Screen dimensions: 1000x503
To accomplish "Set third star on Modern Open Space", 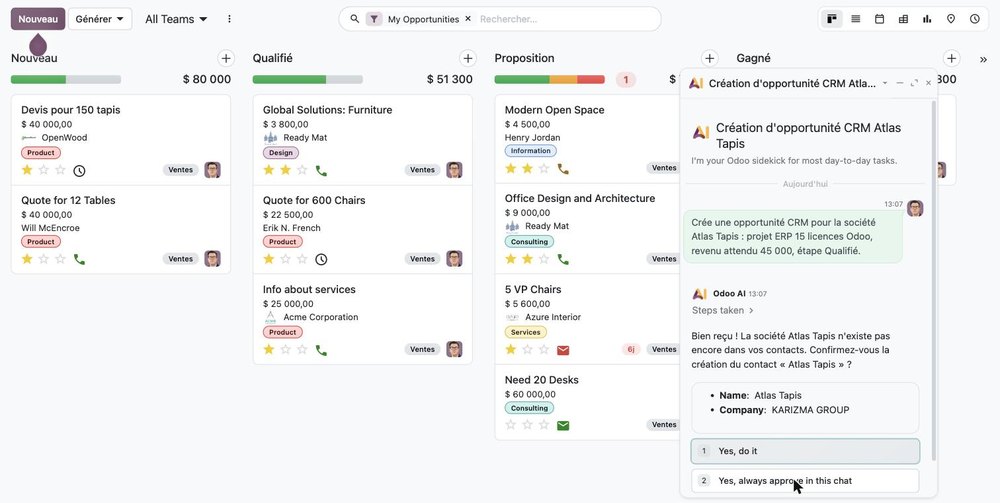I will [544, 168].
